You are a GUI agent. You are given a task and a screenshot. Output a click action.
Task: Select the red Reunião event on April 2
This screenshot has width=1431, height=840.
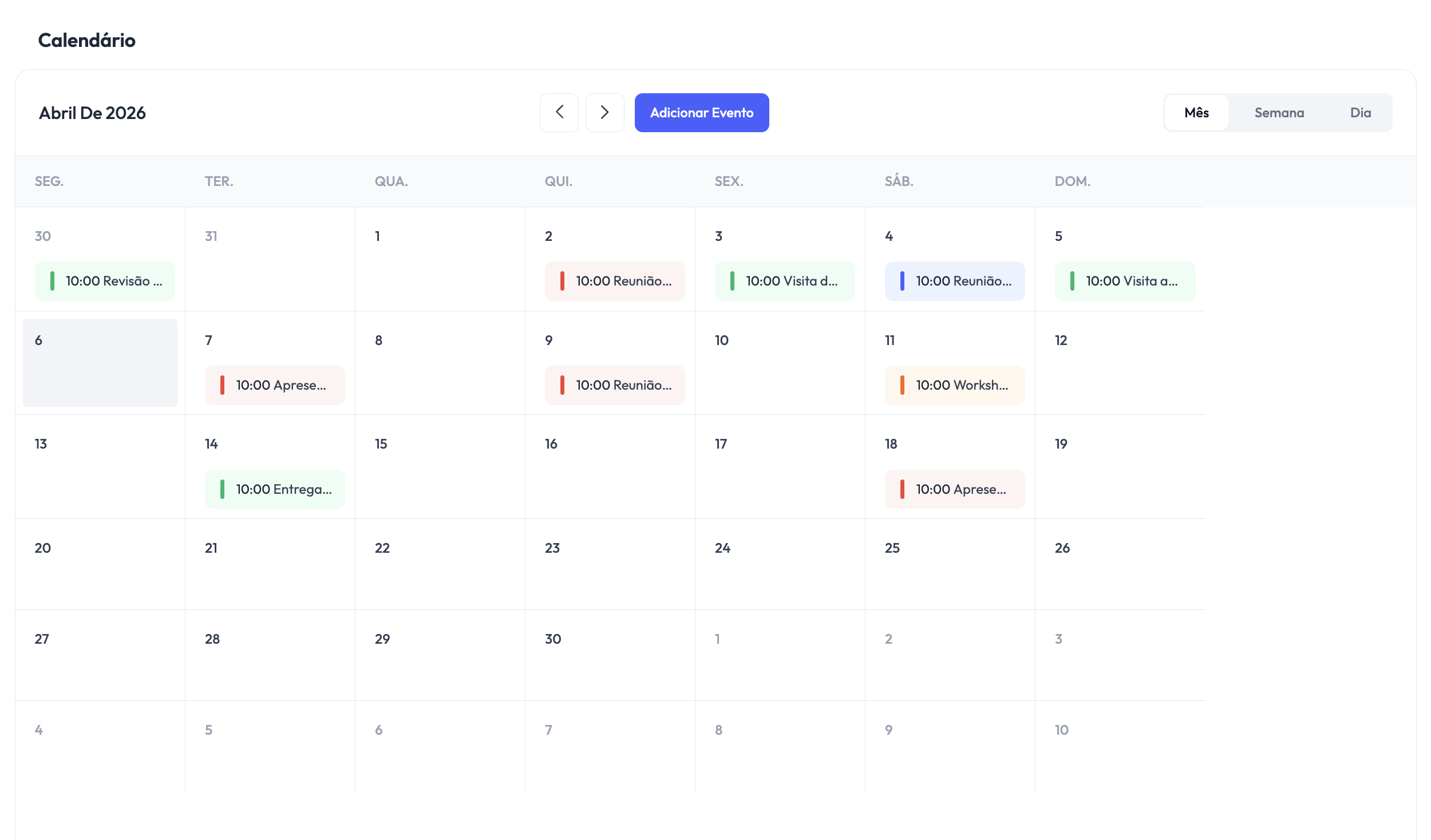615,281
